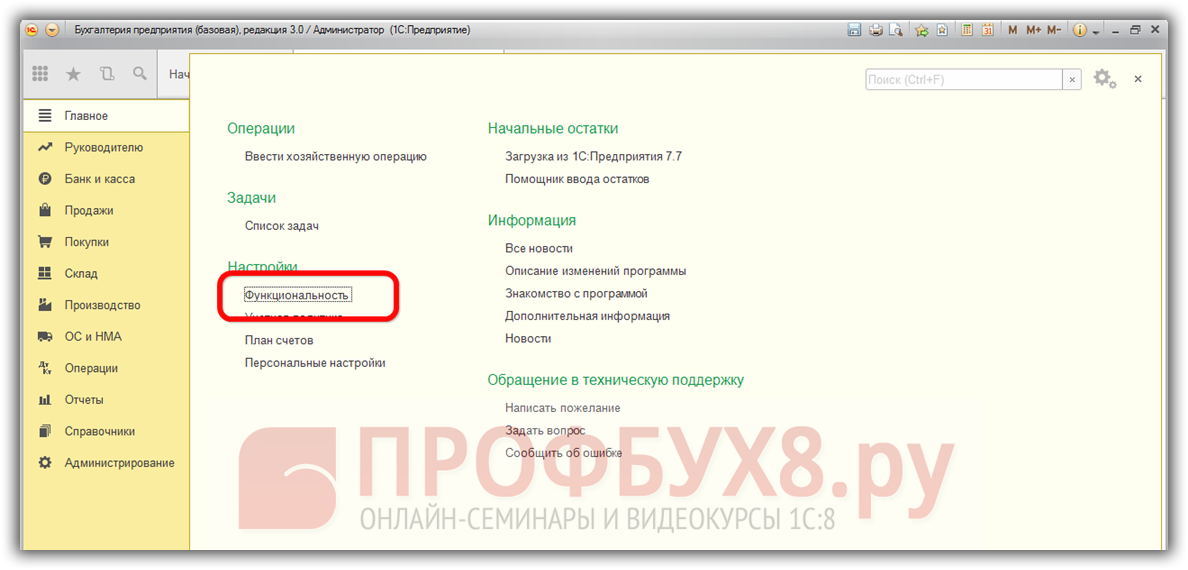Expand the arrow next to Info icon
Image resolution: width=1188 pixels, height=570 pixels.
(1096, 32)
